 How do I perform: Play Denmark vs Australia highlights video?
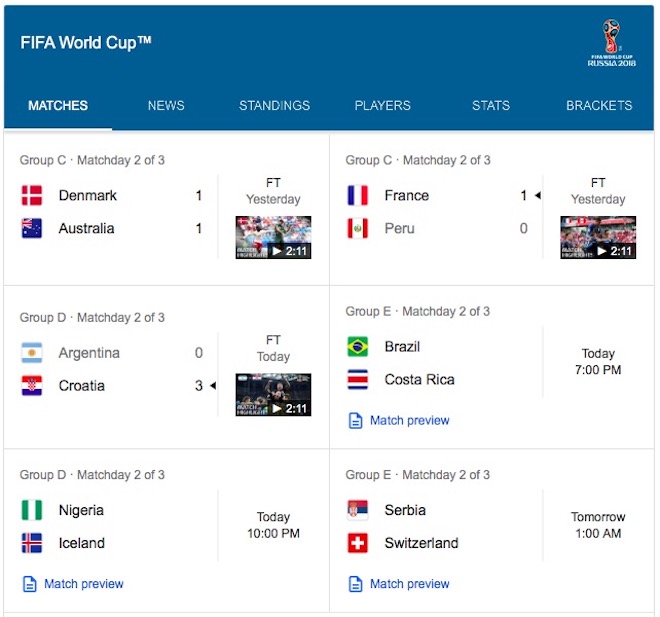273,237
